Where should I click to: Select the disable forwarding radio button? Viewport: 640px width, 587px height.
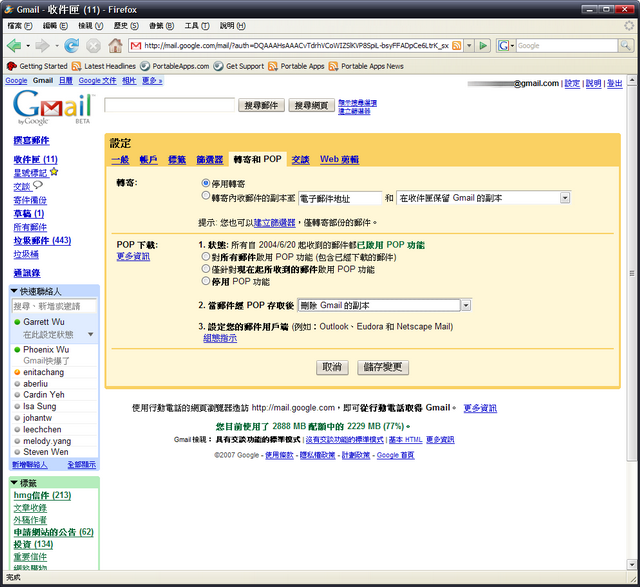click(x=206, y=183)
